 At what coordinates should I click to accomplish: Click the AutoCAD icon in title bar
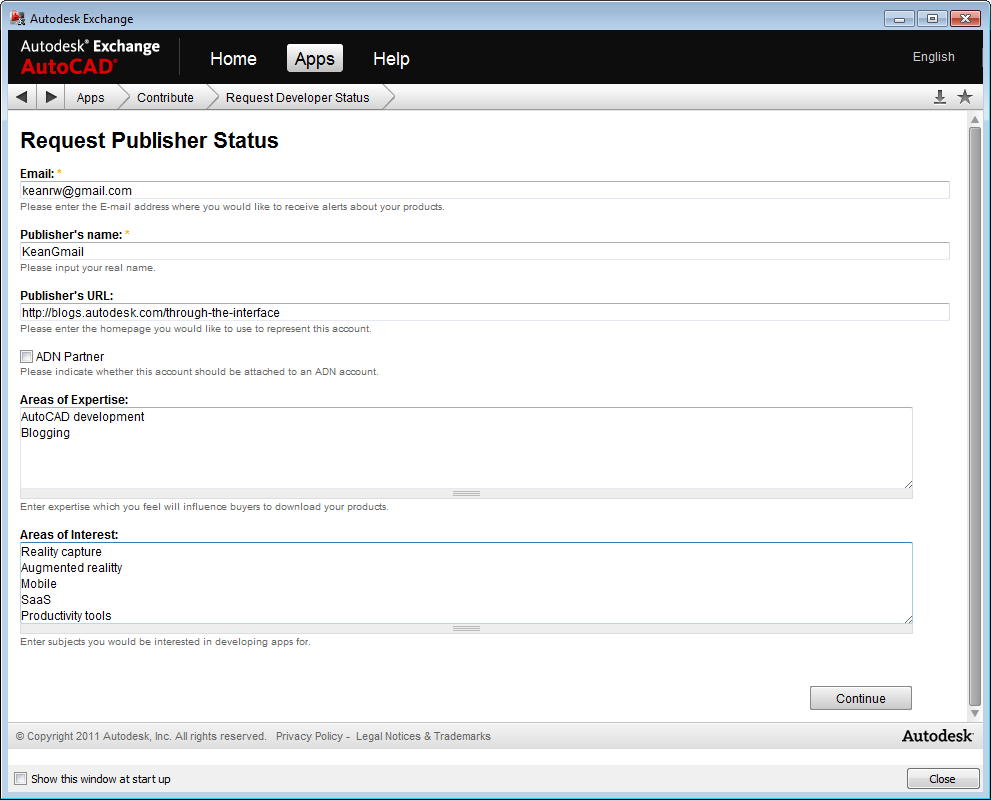click(17, 18)
